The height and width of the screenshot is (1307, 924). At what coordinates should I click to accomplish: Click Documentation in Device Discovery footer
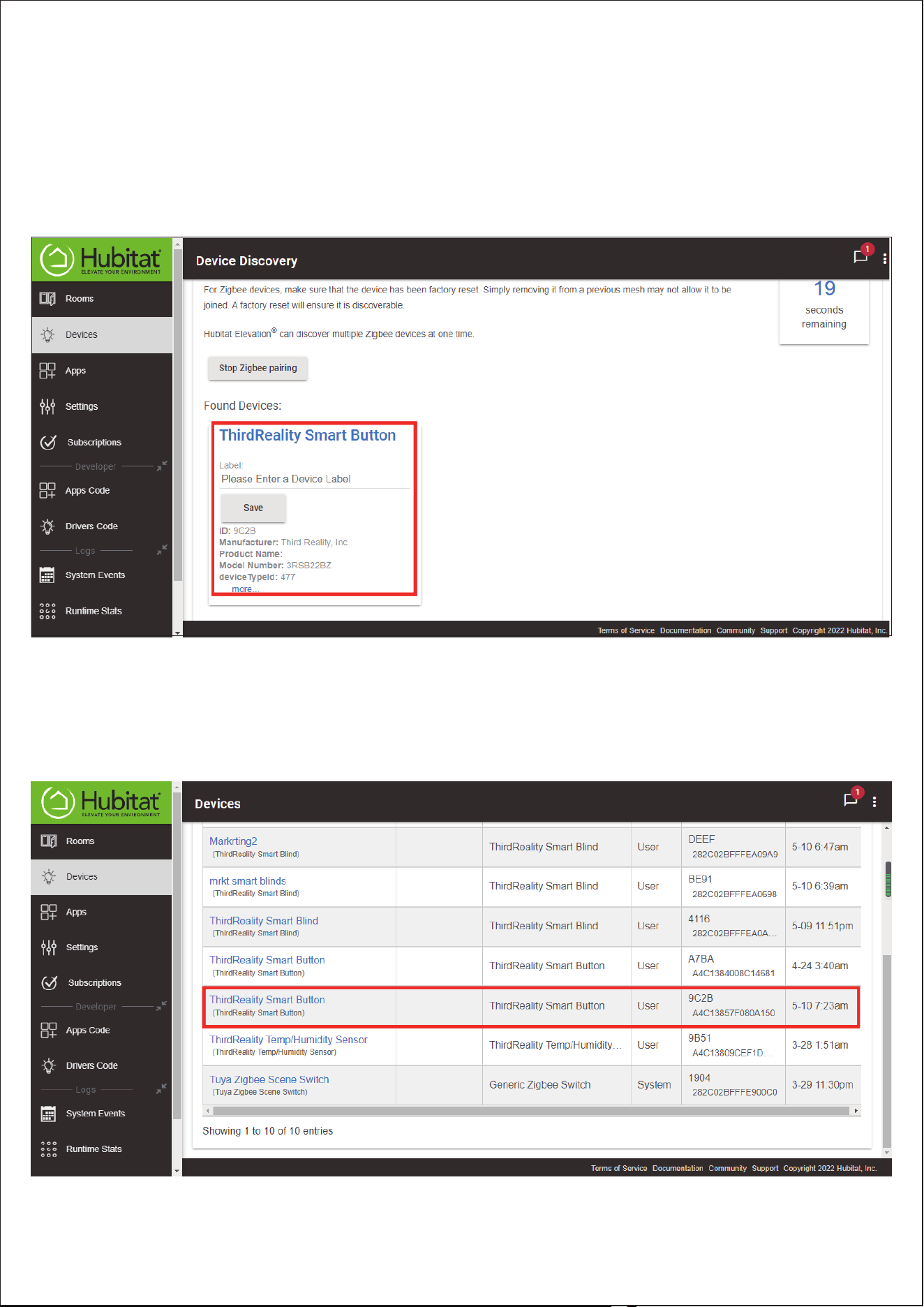(x=685, y=630)
